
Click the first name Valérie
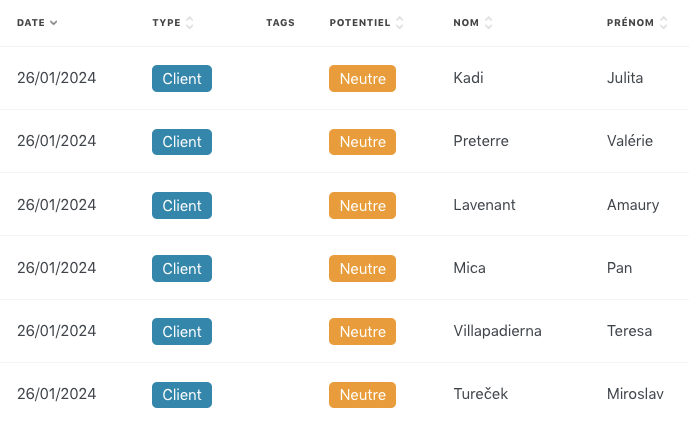(630, 141)
